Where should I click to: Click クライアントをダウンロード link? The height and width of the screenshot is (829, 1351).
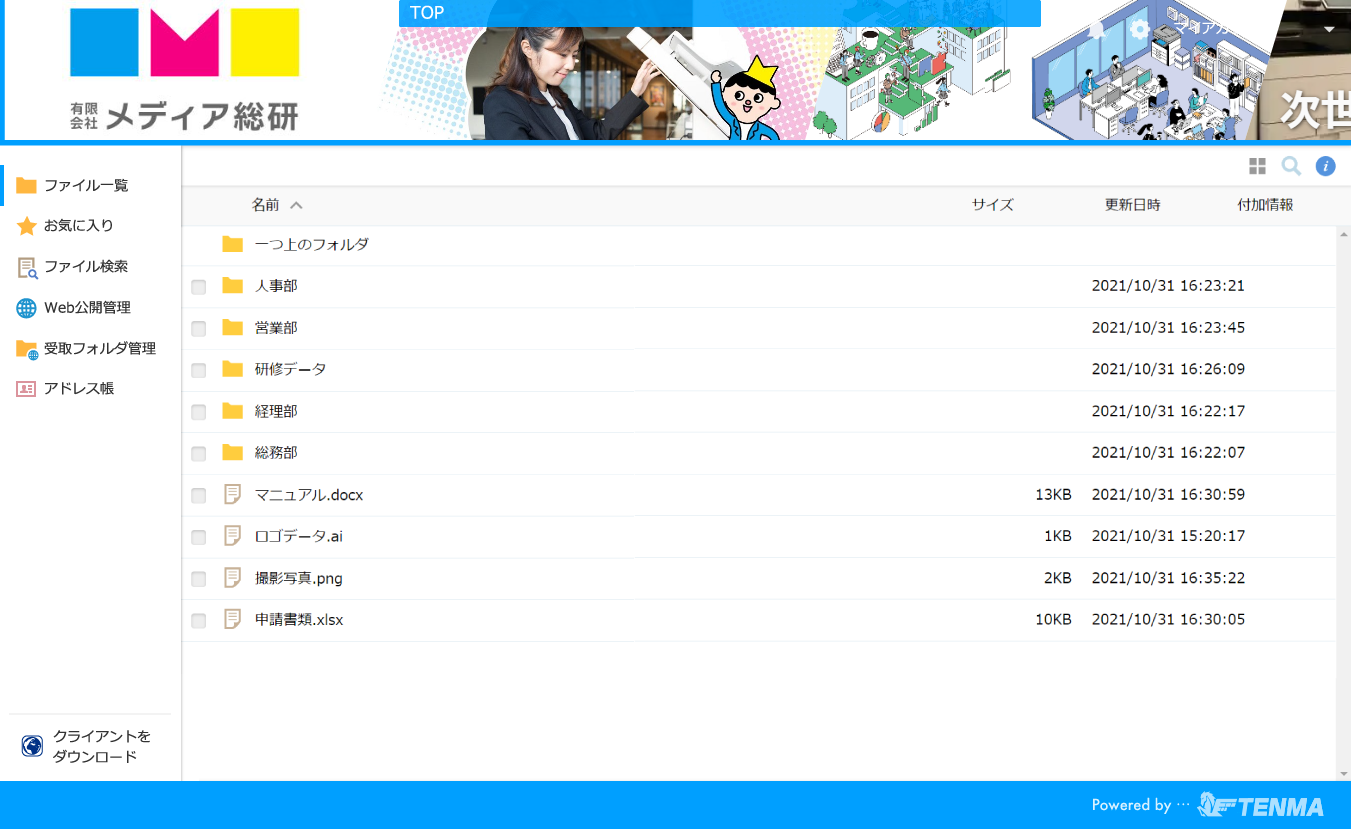(101, 746)
